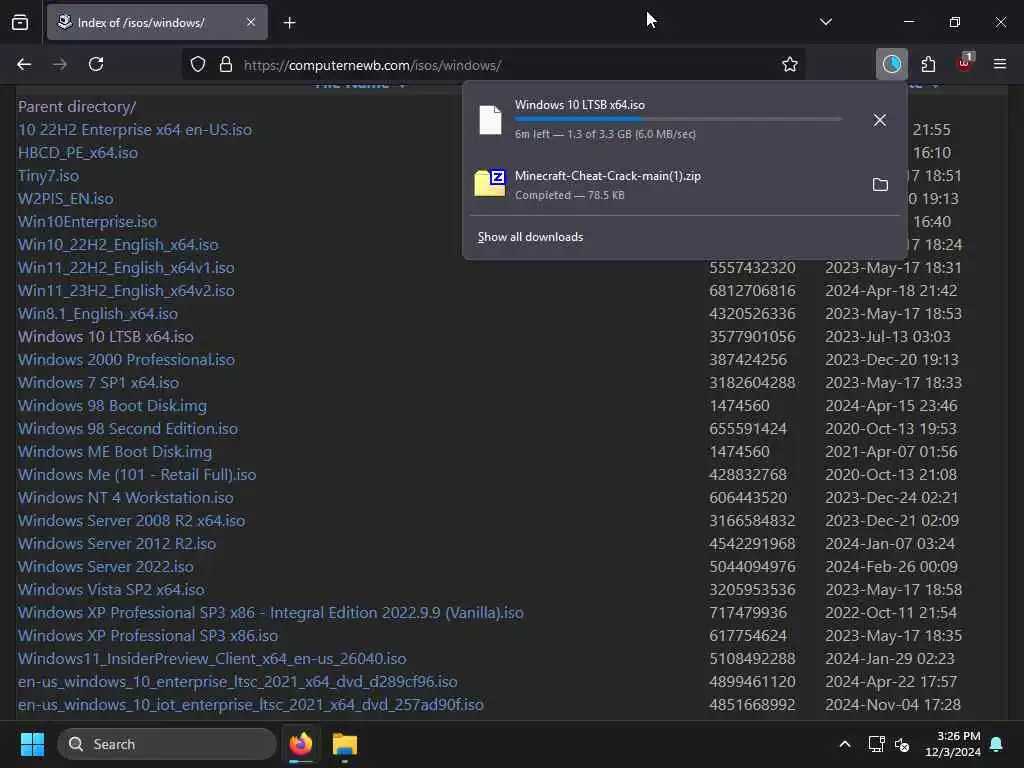Download Windows XP Professional SP3 x86.iso
Screen dimensions: 1024x768
click(x=148, y=635)
